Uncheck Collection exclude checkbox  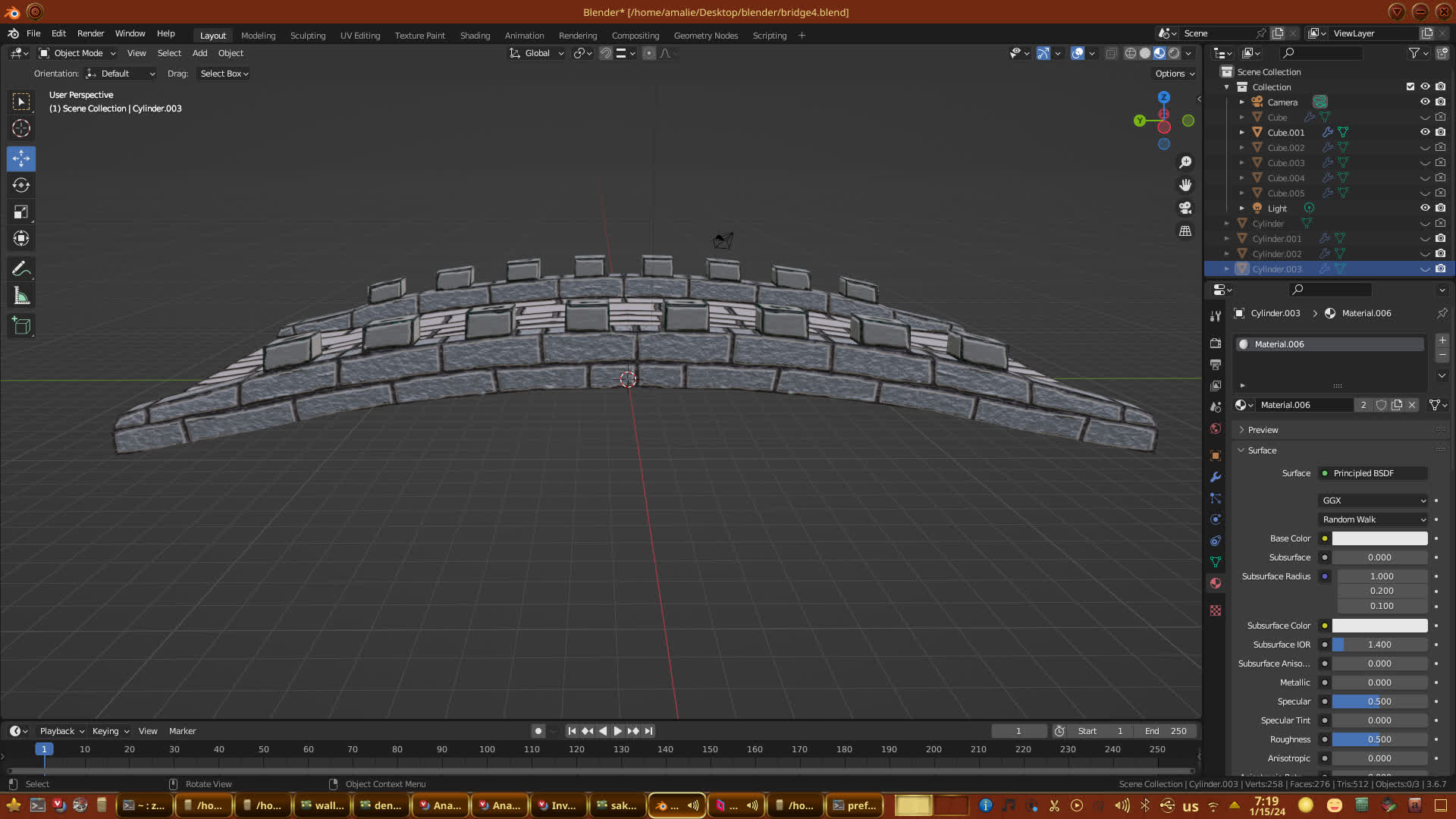pyautogui.click(x=1410, y=86)
